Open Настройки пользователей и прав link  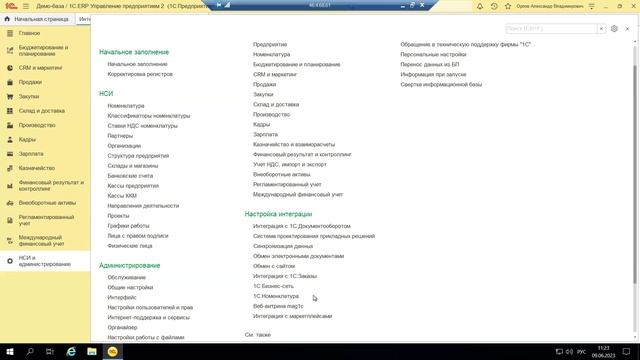click(x=150, y=307)
